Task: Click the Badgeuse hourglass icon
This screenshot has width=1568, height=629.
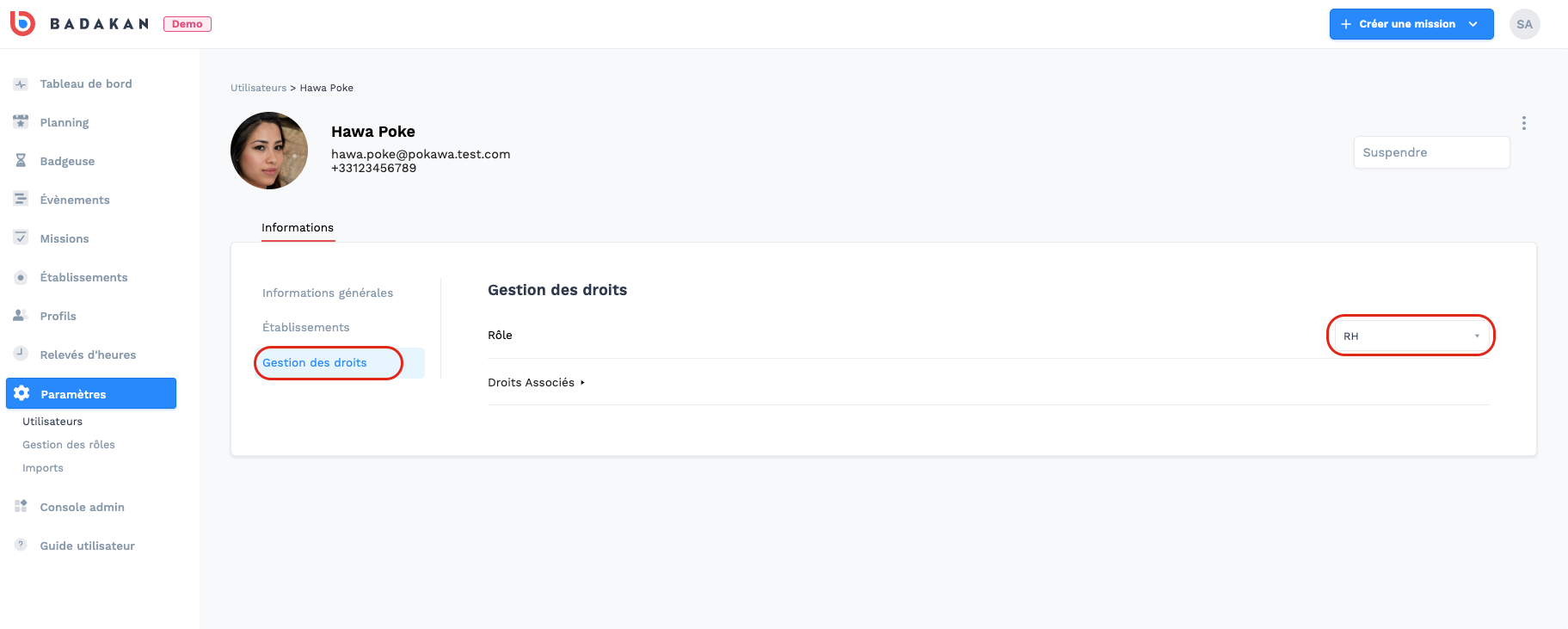Action: coord(21,161)
